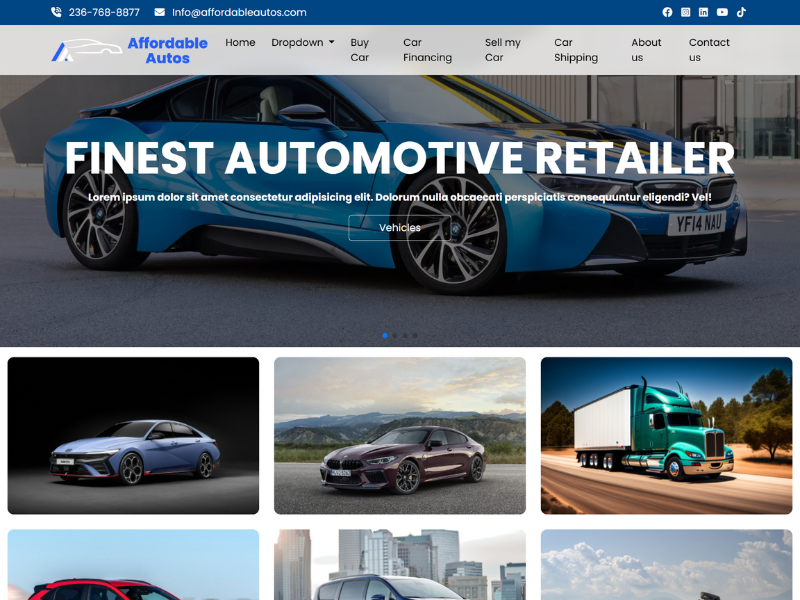The height and width of the screenshot is (600, 800).
Task: Select the last carousel slide dot
Action: click(415, 335)
